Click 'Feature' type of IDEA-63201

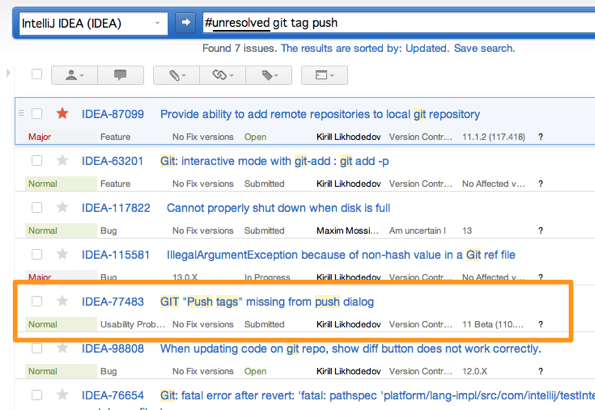coord(115,184)
